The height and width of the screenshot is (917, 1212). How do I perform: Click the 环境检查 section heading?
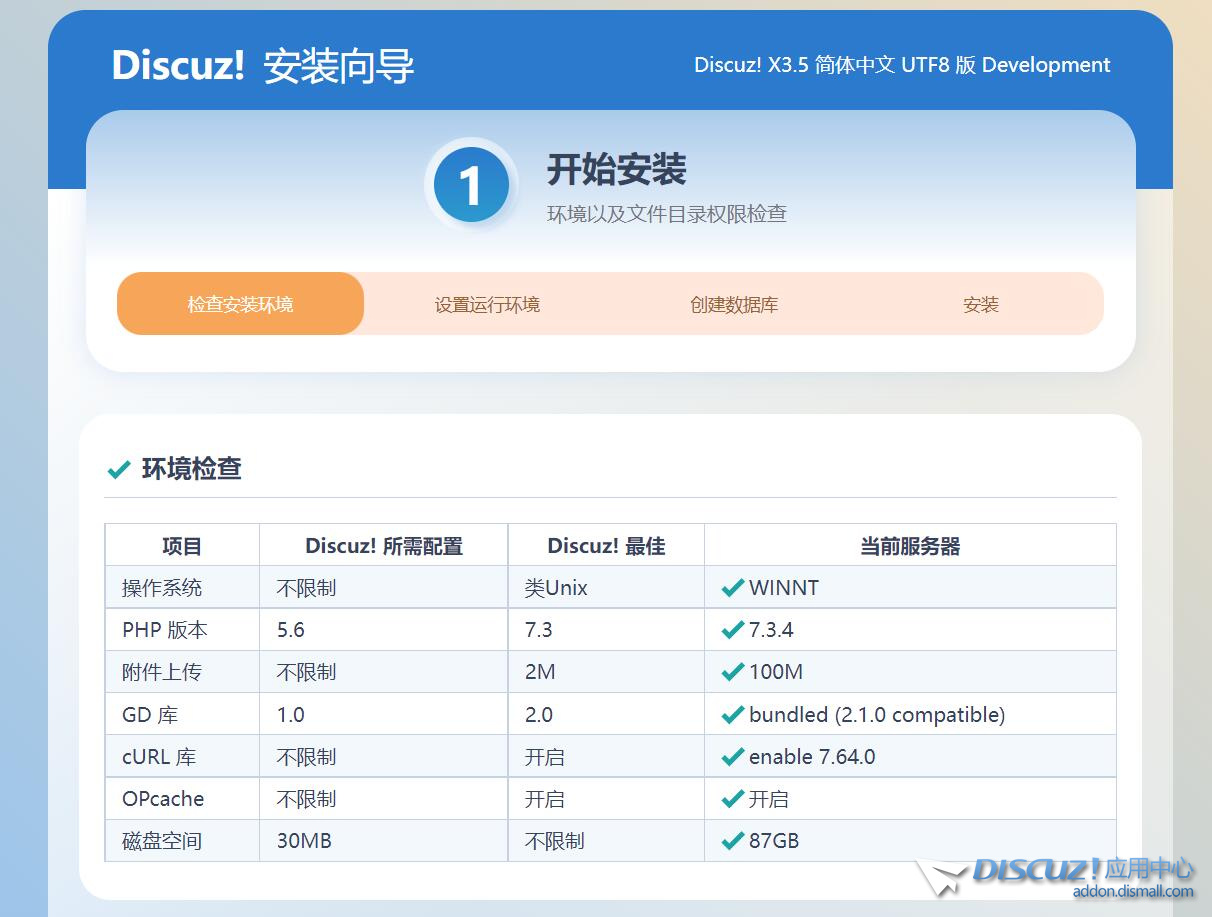click(x=192, y=469)
